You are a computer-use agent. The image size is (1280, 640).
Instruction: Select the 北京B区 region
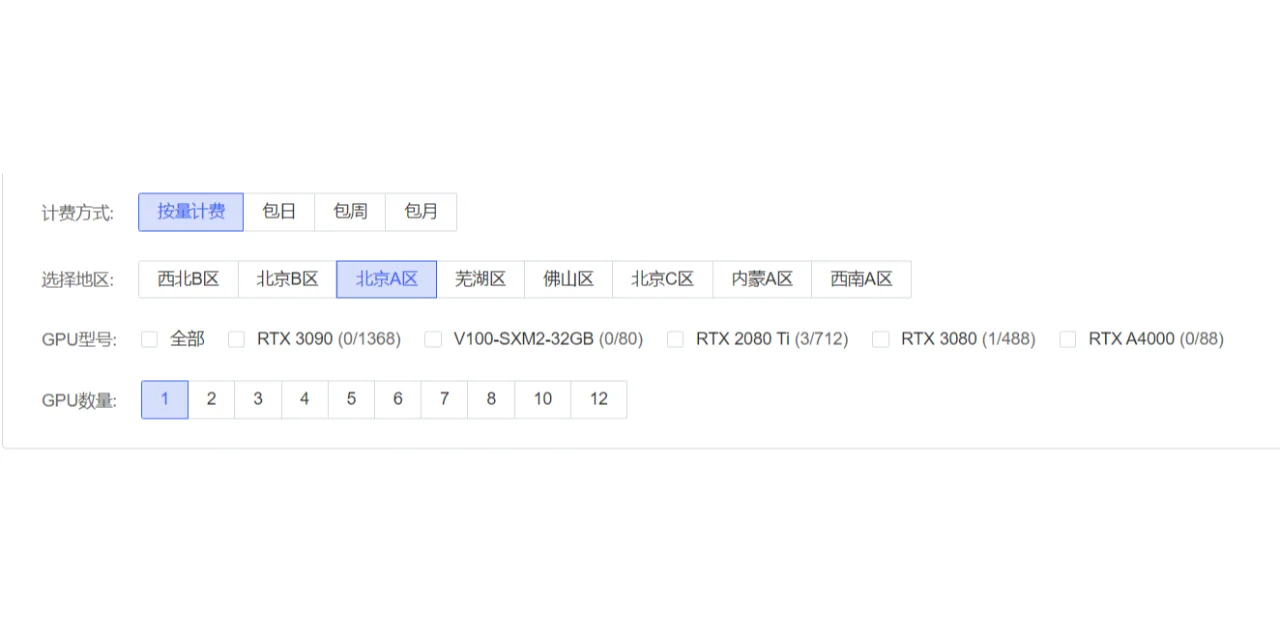coord(287,279)
